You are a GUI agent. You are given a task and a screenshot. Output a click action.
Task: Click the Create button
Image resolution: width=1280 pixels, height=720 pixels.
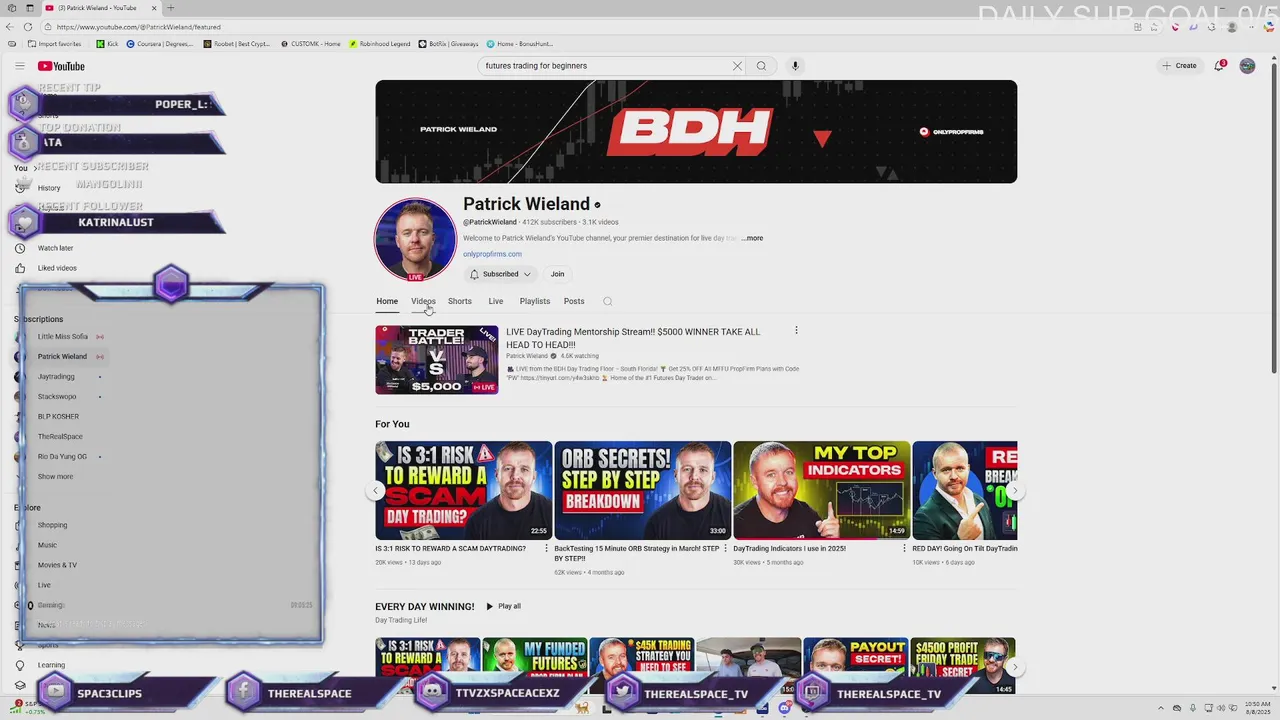[x=1179, y=66]
